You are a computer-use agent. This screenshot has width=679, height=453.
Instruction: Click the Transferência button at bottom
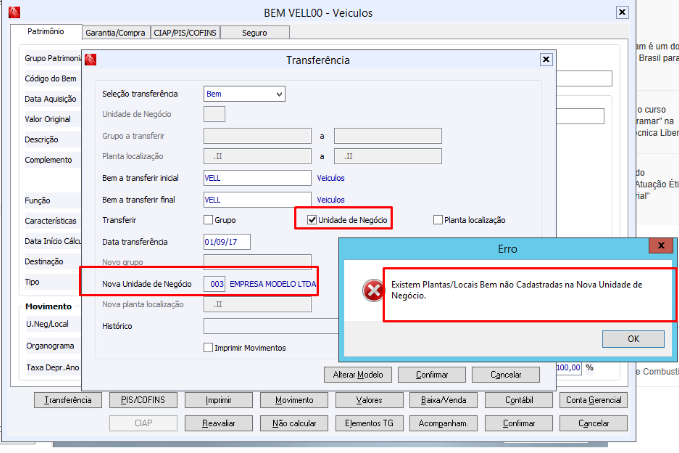(68, 400)
